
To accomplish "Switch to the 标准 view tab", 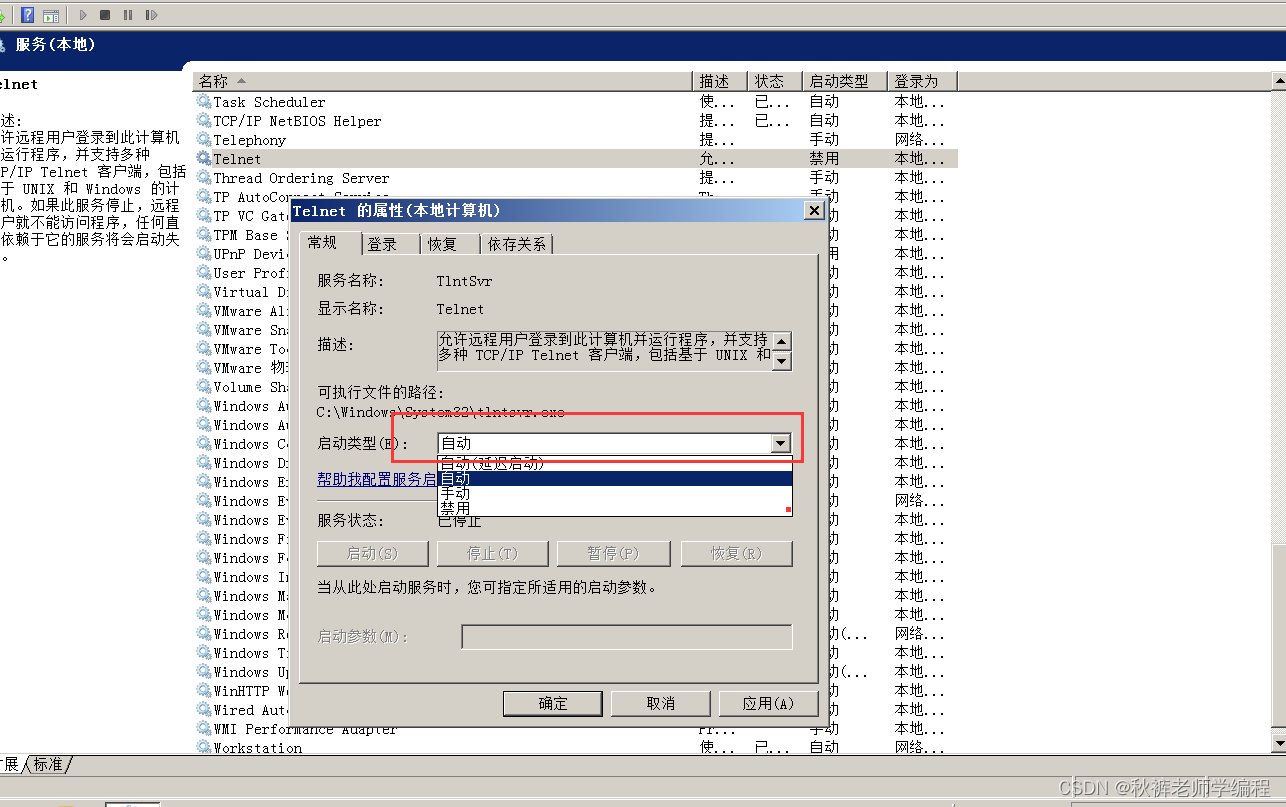I will pyautogui.click(x=48, y=764).
